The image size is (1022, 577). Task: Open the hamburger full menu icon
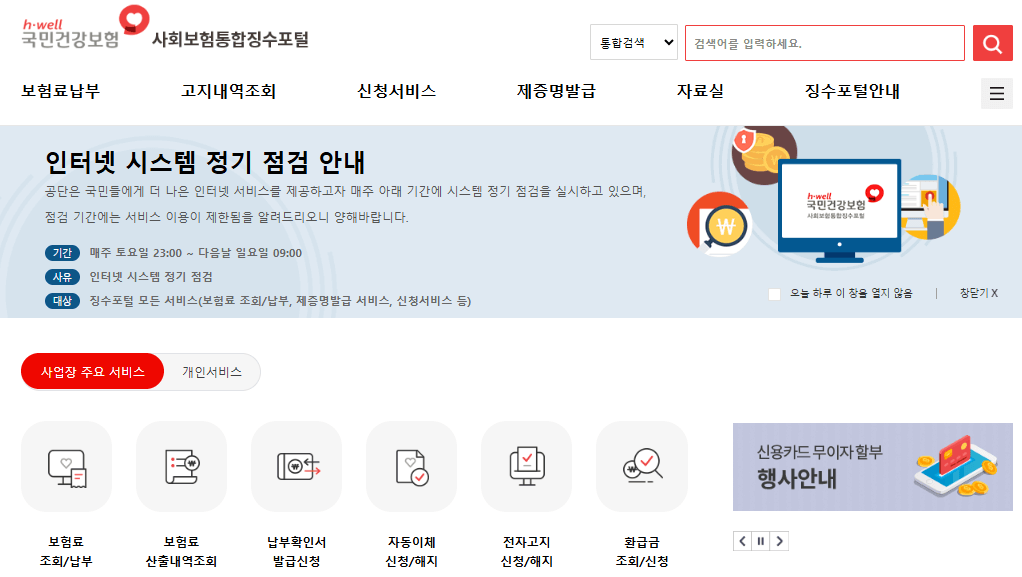[997, 93]
